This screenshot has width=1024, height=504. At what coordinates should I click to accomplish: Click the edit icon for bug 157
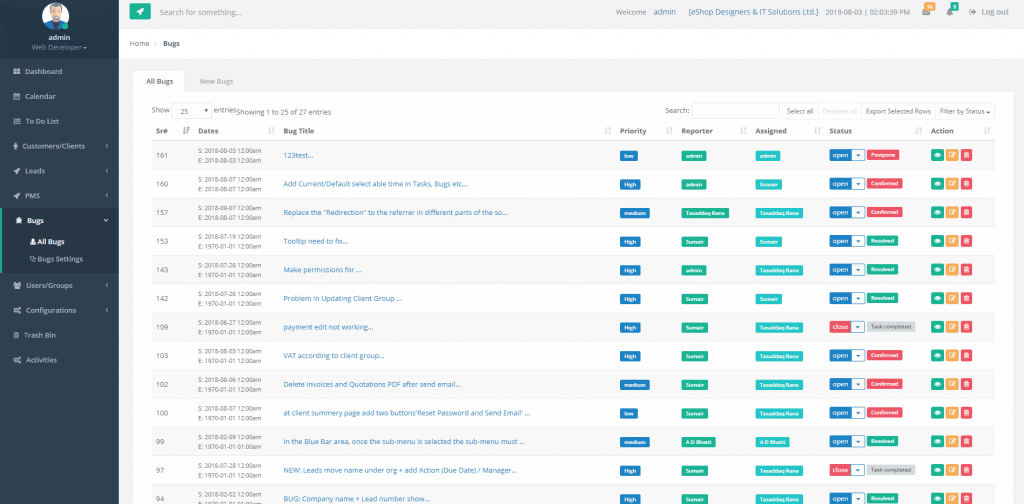[x=952, y=213]
